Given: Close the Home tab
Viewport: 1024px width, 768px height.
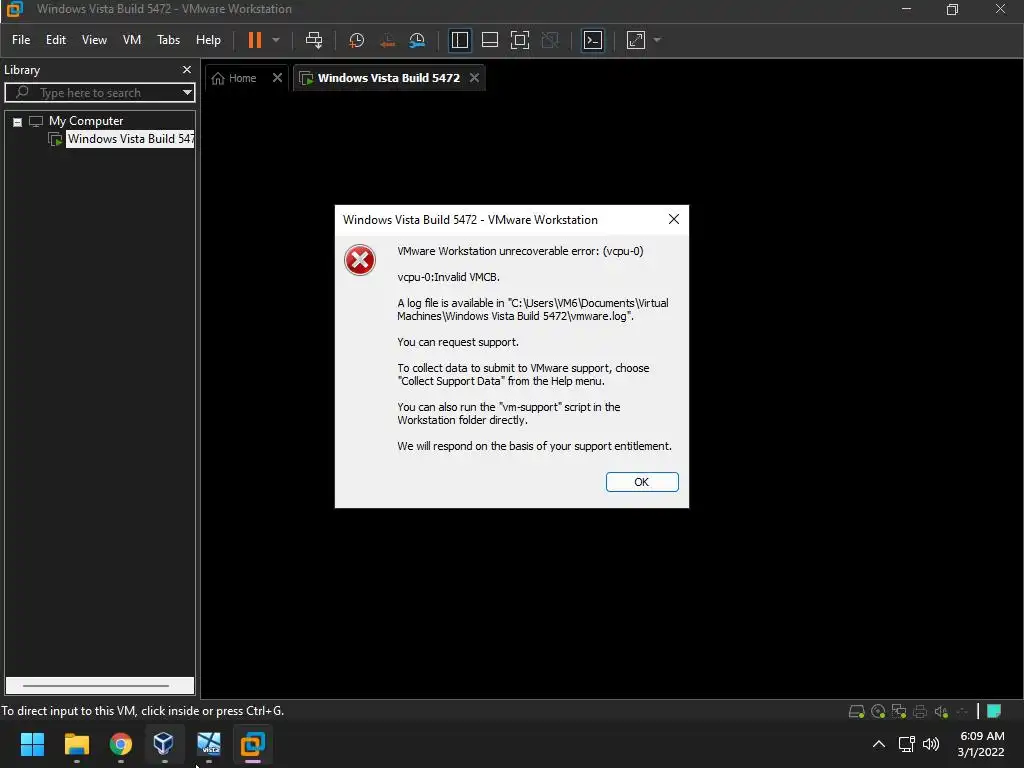Looking at the screenshot, I should [277, 78].
